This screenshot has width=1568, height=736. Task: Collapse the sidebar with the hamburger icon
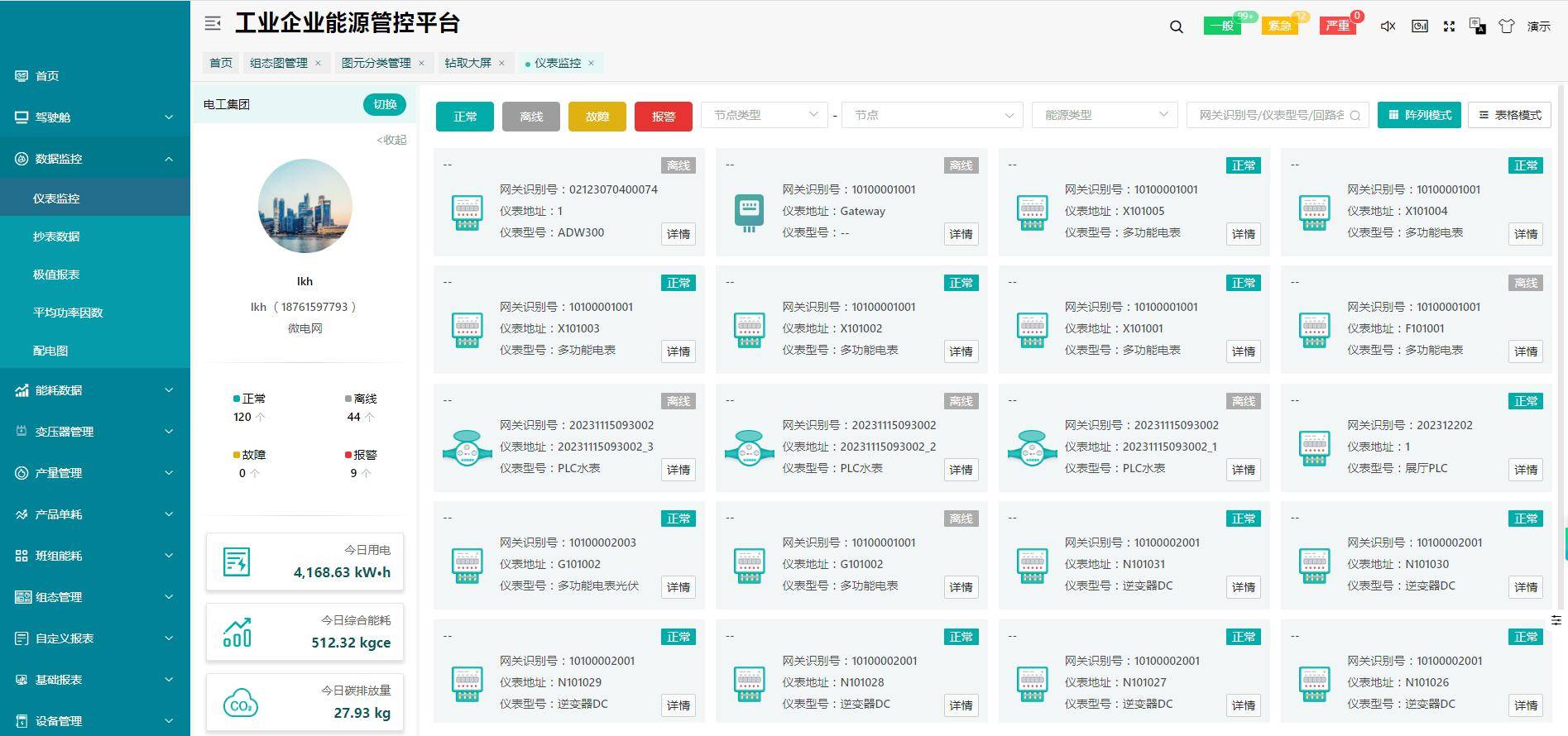coord(213,24)
